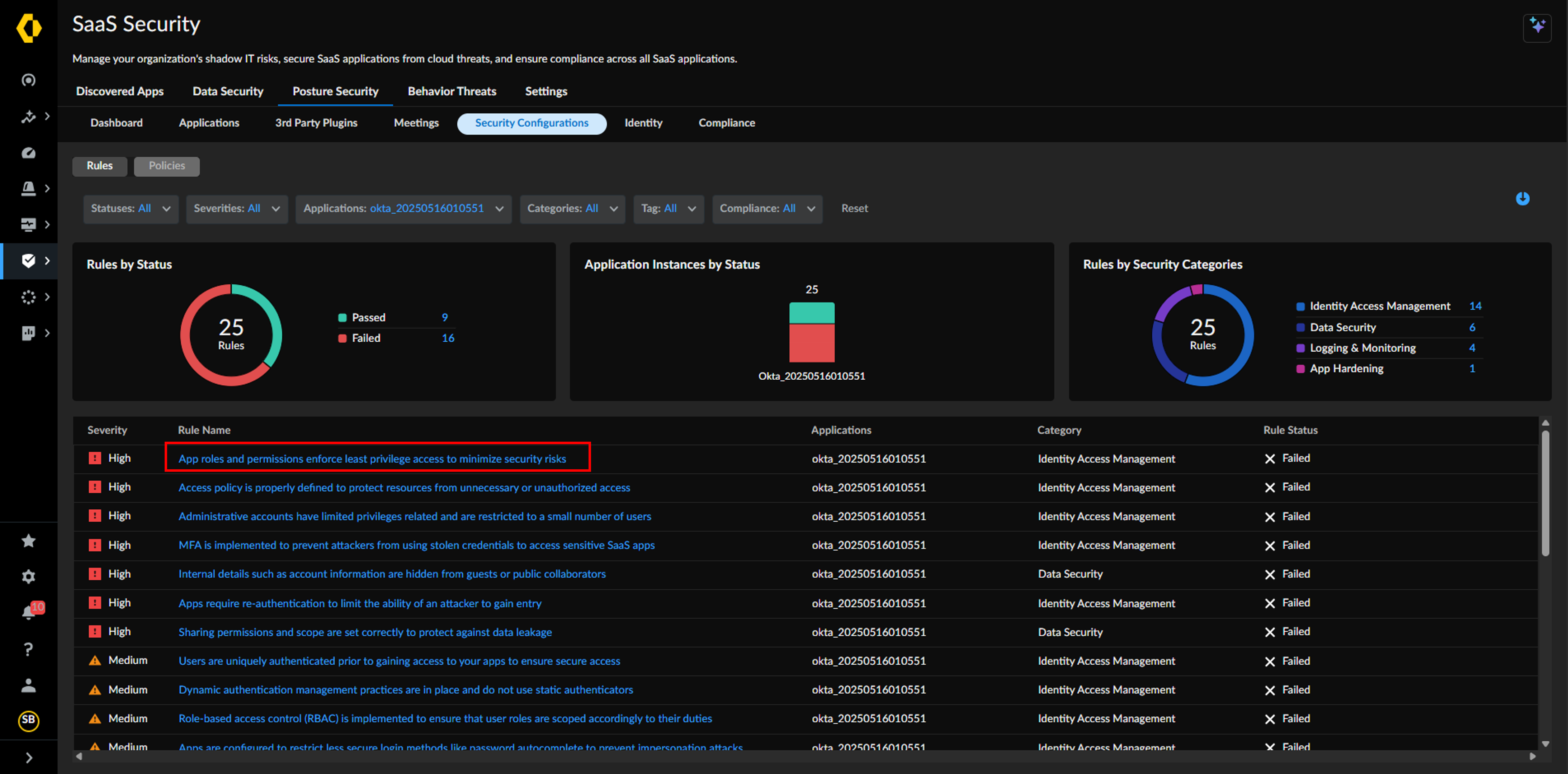Screen dimensions: 1568x774
Task: Go to the Dashboard sub-tab
Action: pyautogui.click(x=116, y=123)
